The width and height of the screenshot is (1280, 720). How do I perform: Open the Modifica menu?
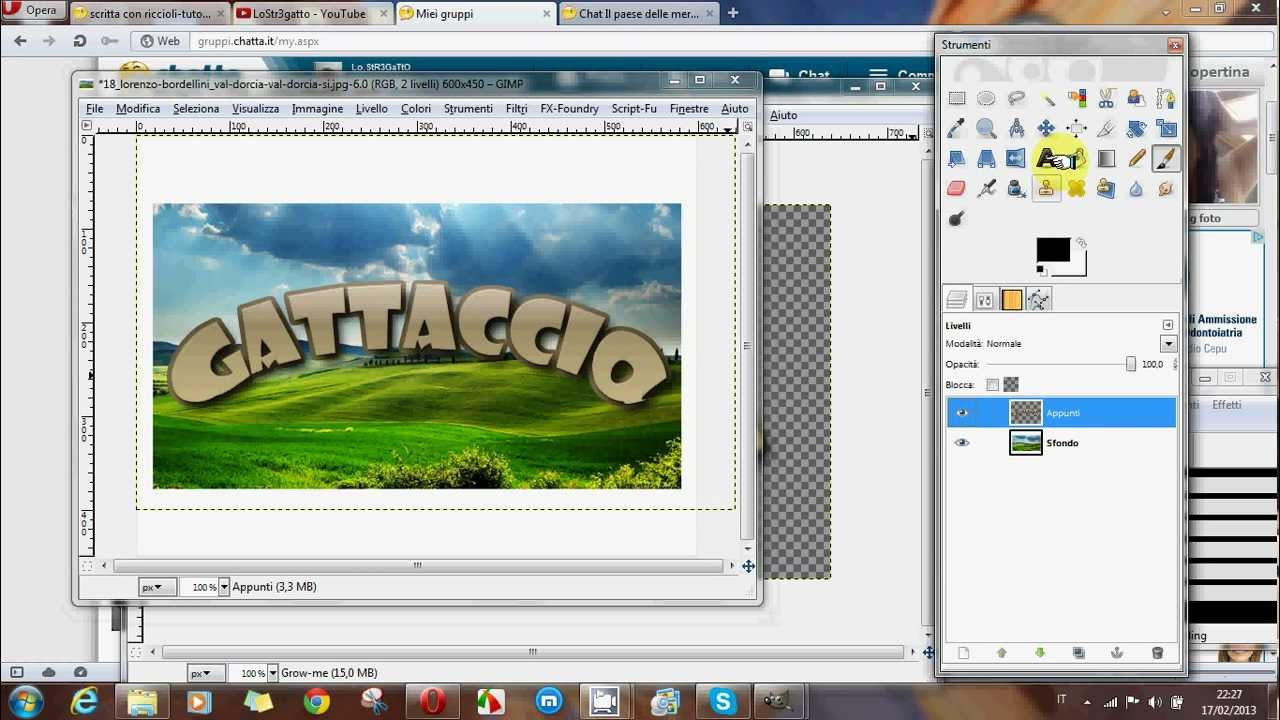138,108
